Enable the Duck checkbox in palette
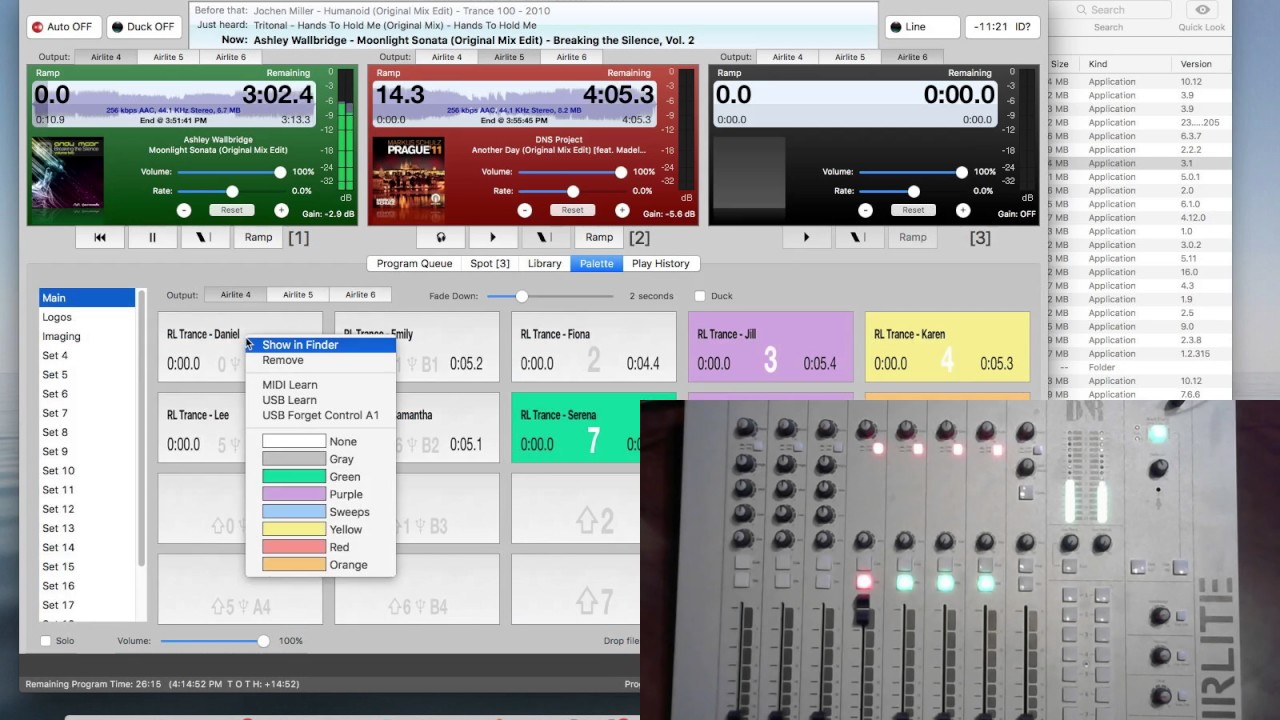 [700, 296]
